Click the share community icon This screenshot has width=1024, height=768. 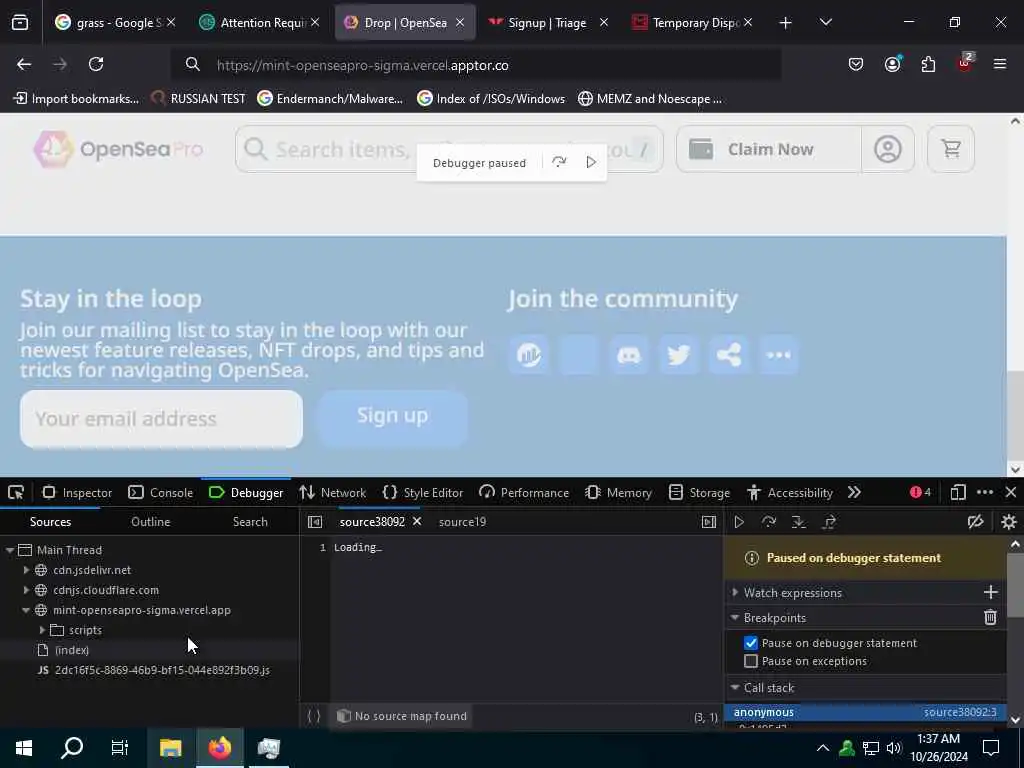click(729, 355)
